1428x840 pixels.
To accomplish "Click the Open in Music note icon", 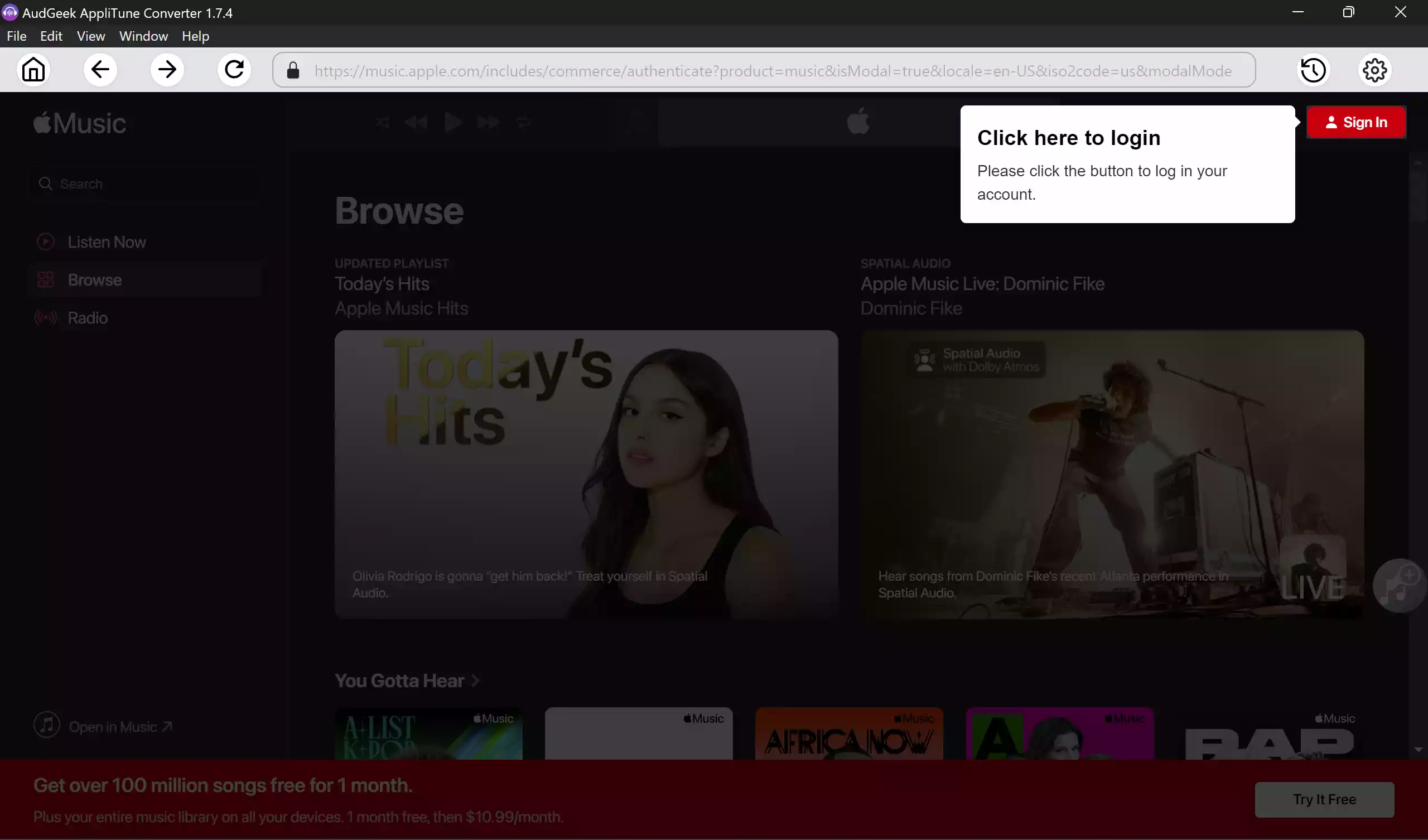I will click(46, 725).
